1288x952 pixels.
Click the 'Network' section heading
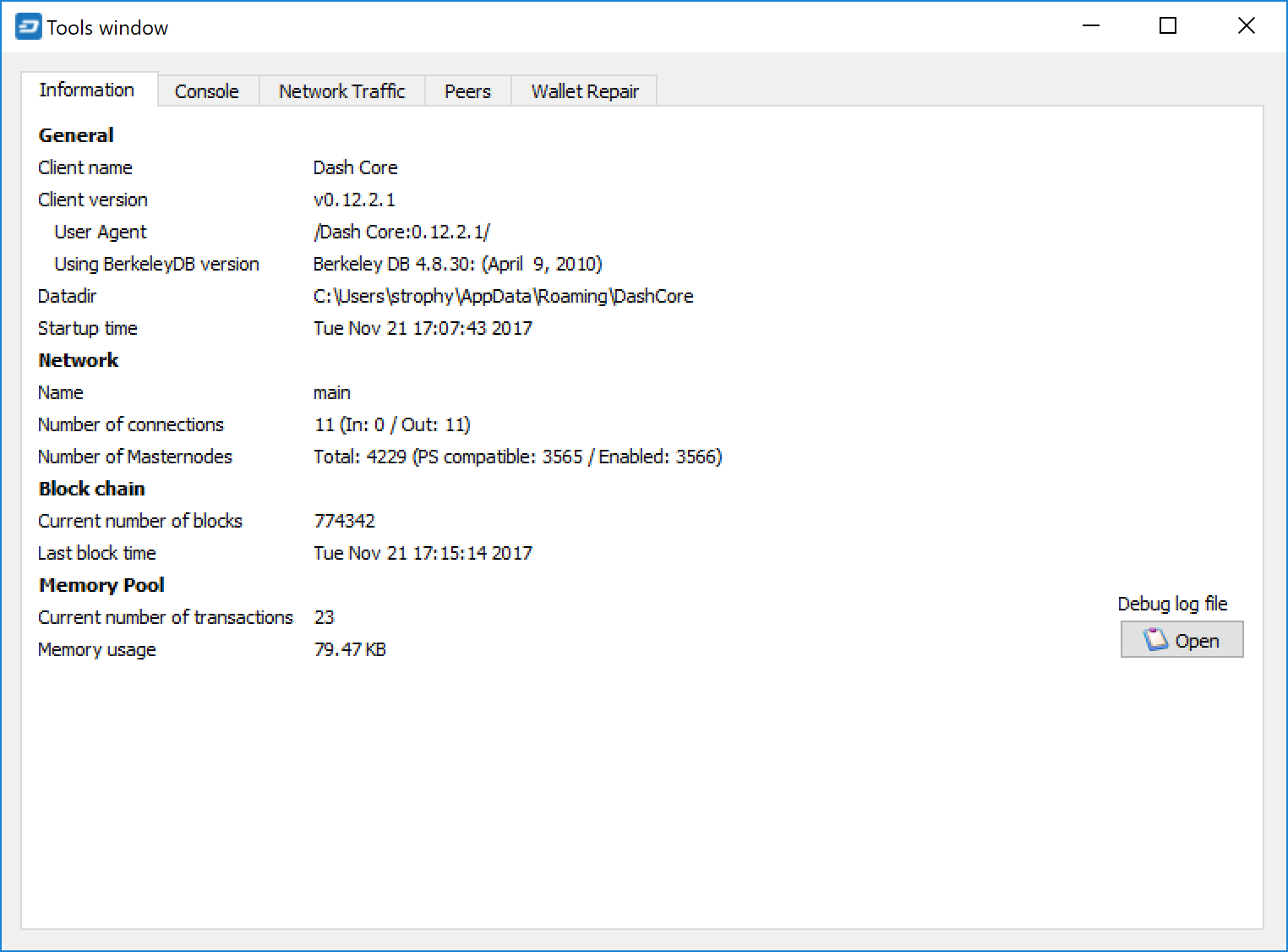click(79, 360)
